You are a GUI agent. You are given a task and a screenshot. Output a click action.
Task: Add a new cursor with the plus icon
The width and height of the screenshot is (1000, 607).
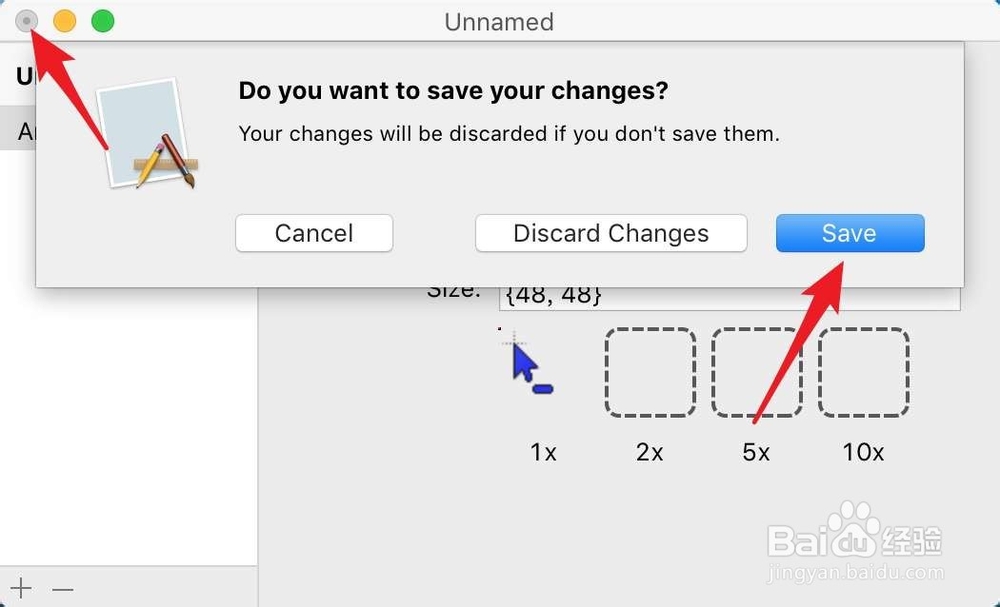click(21, 588)
